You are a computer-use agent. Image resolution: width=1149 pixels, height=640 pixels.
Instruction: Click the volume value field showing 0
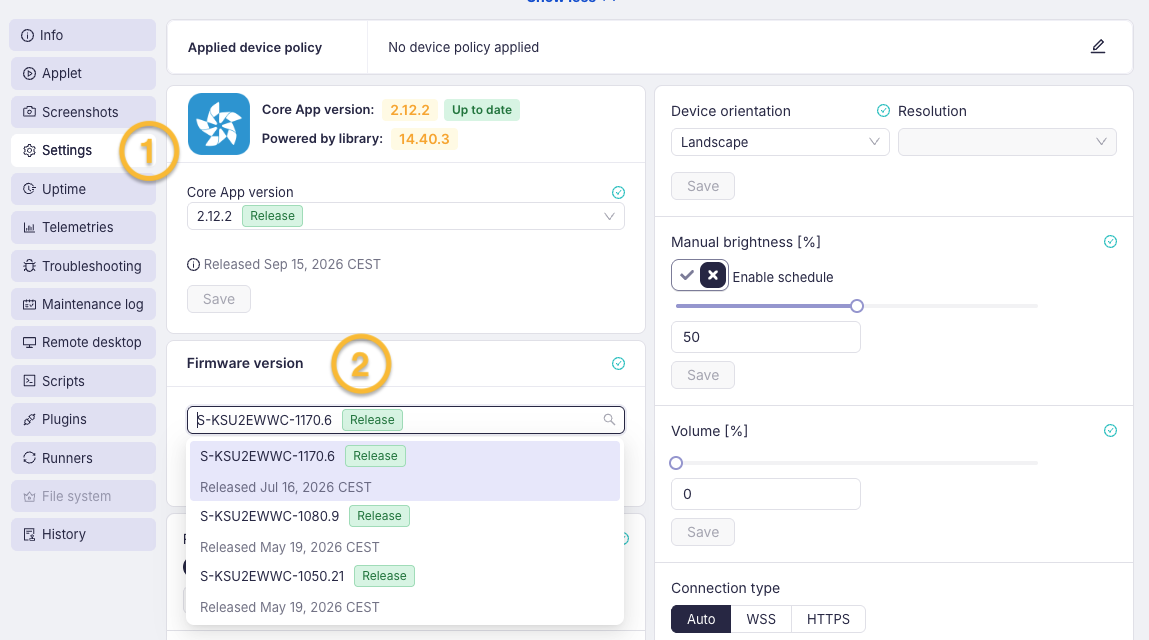(766, 494)
